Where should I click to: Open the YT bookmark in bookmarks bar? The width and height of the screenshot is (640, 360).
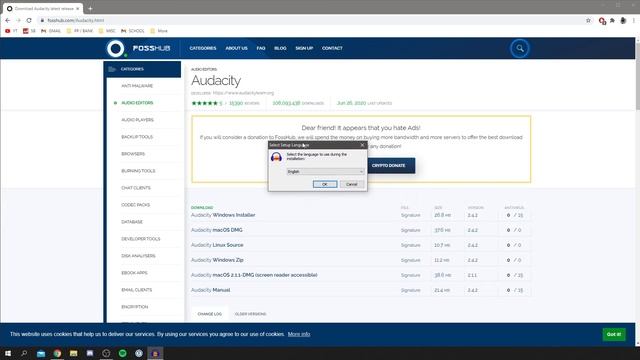11,31
